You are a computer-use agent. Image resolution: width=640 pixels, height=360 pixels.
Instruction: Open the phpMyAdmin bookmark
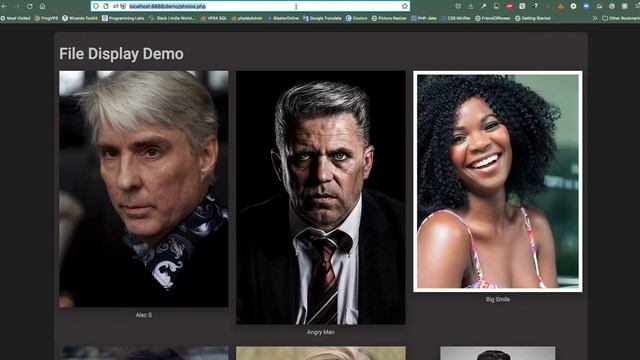[247, 18]
